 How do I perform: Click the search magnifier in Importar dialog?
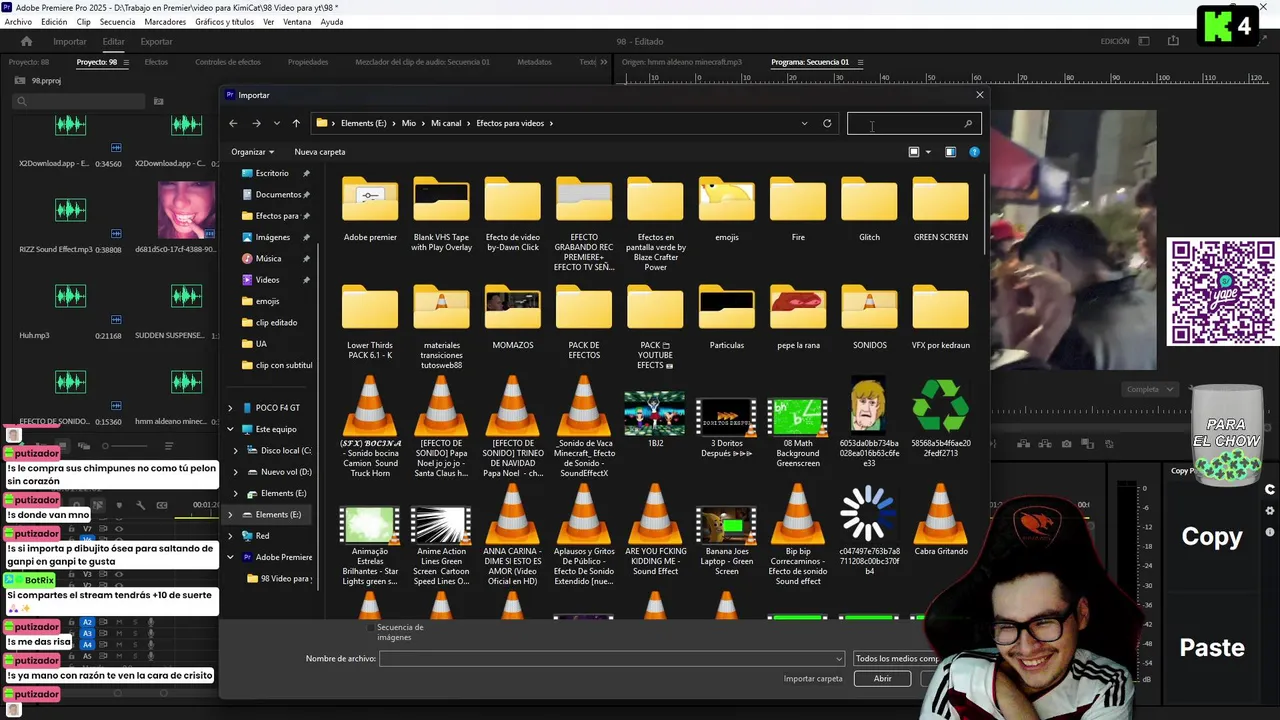[968, 124]
